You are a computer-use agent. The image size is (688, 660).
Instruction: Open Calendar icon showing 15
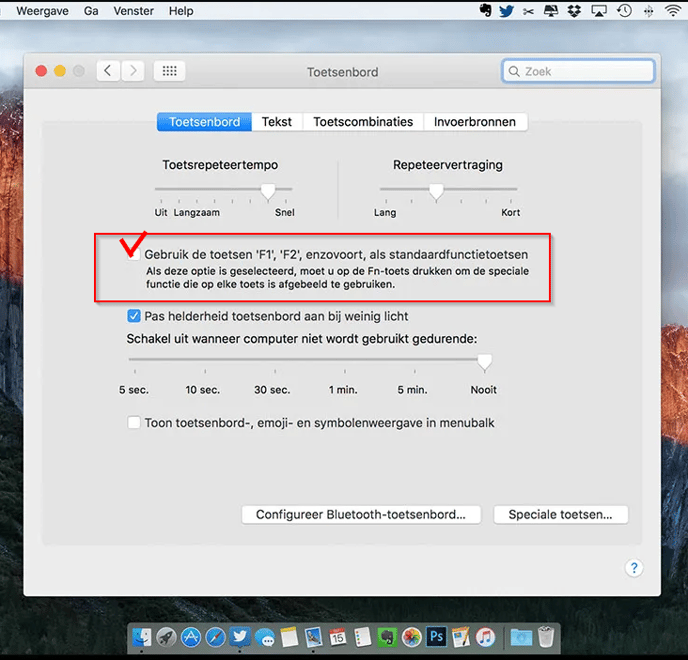(x=337, y=637)
